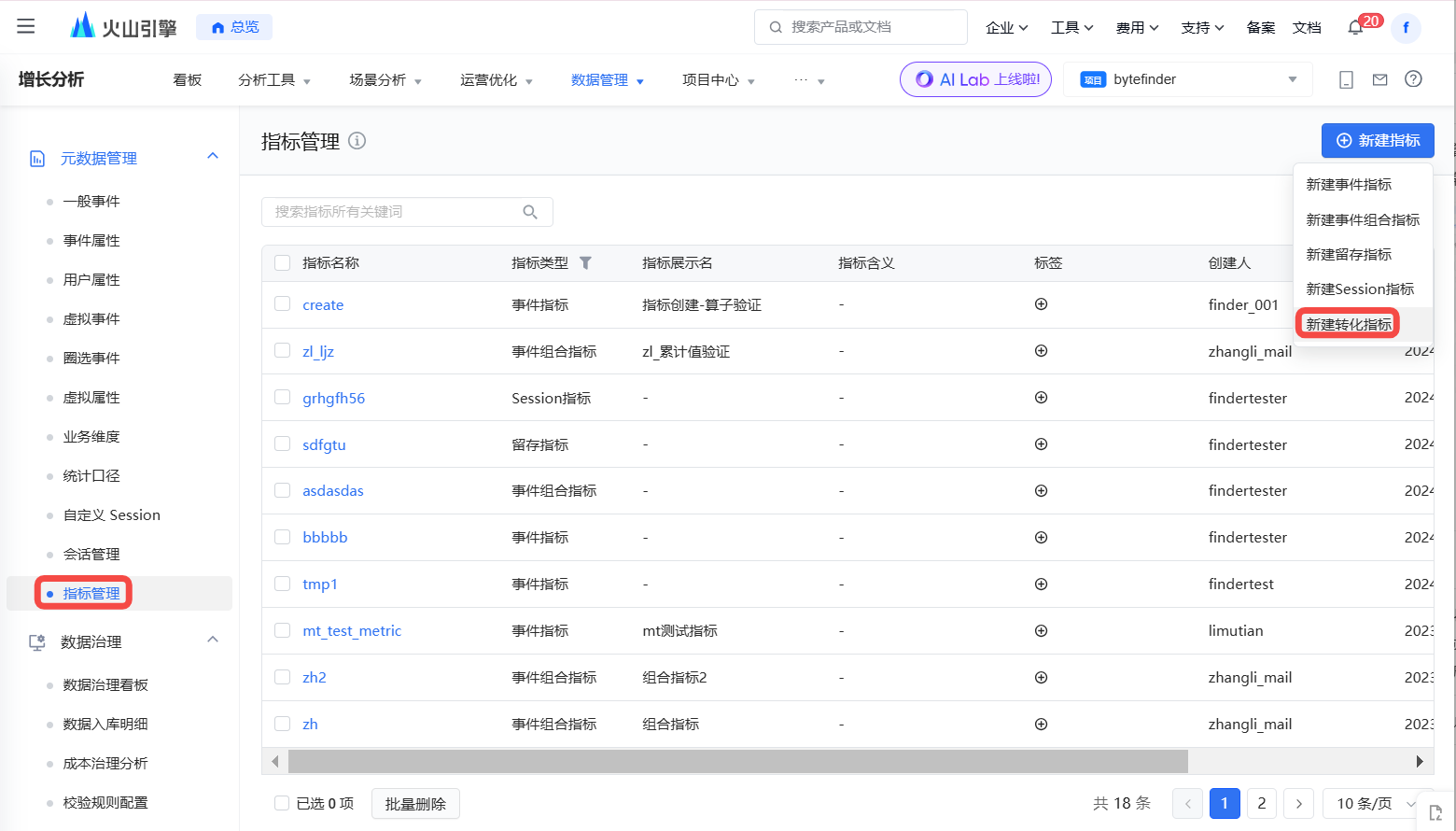Viewport: 1456px width, 831px height.
Task: Open the 工具 dropdown
Action: 1071,28
